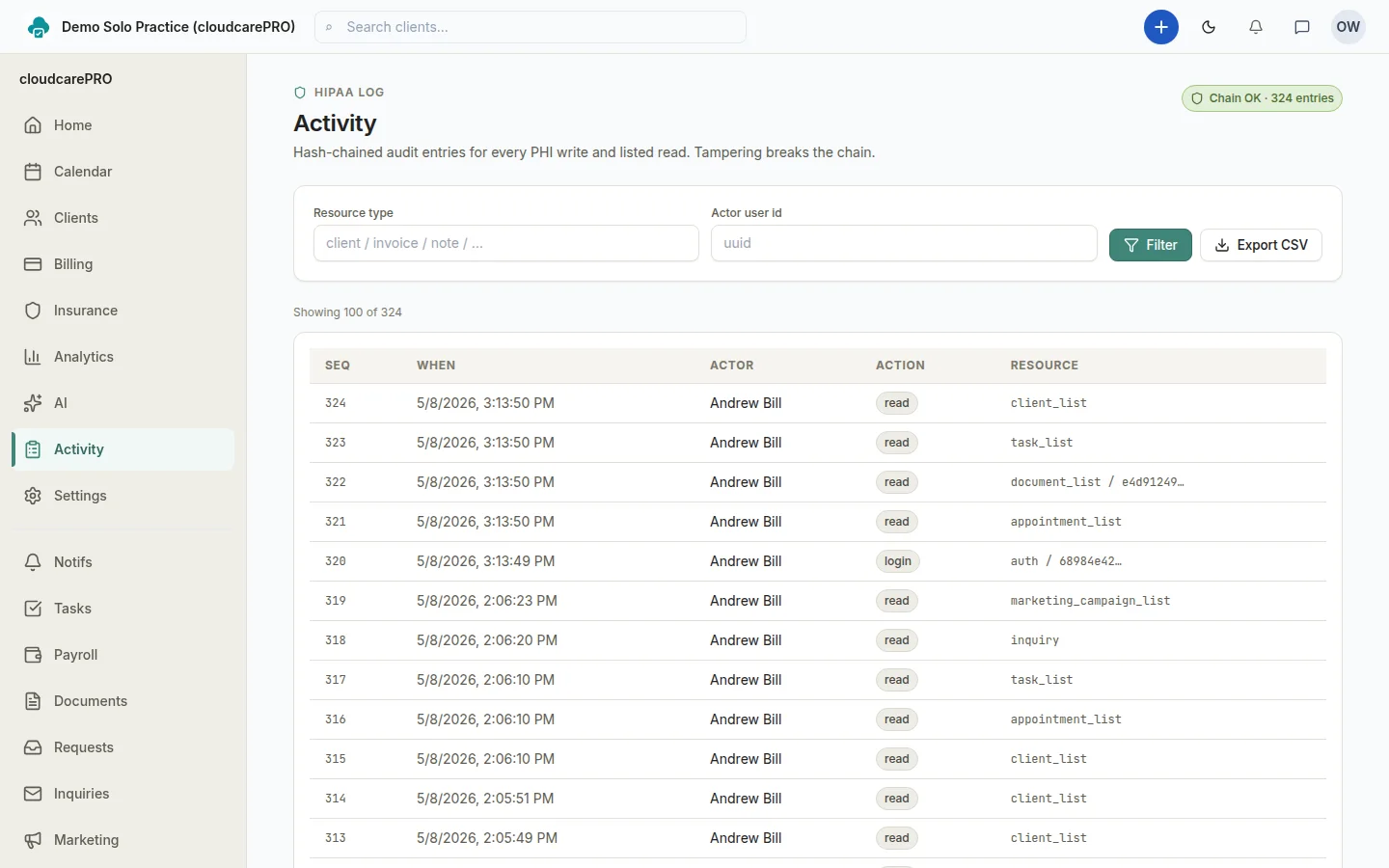Click the WHEN column header
This screenshot has height=868, width=1389.
tap(436, 366)
